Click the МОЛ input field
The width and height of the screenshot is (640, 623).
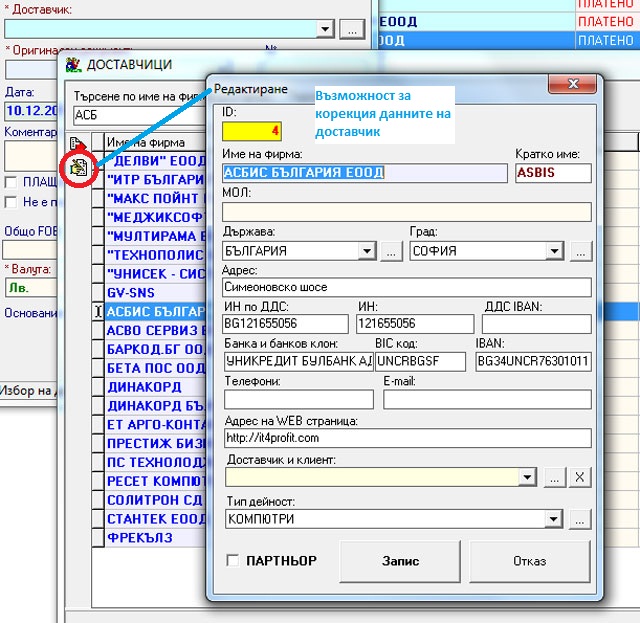coord(407,211)
